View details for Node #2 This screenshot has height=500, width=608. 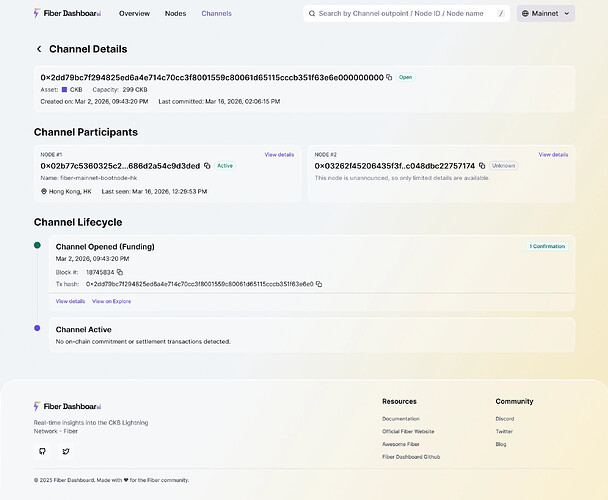(553, 155)
